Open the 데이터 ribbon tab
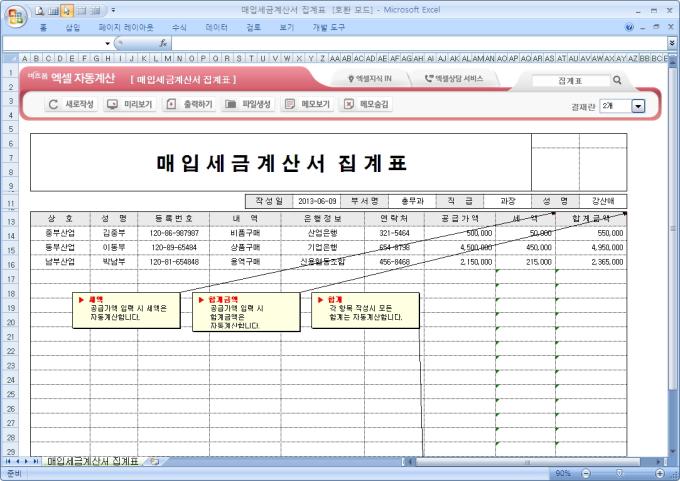Screen dimensions: 680x481 pyautogui.click(x=216, y=27)
